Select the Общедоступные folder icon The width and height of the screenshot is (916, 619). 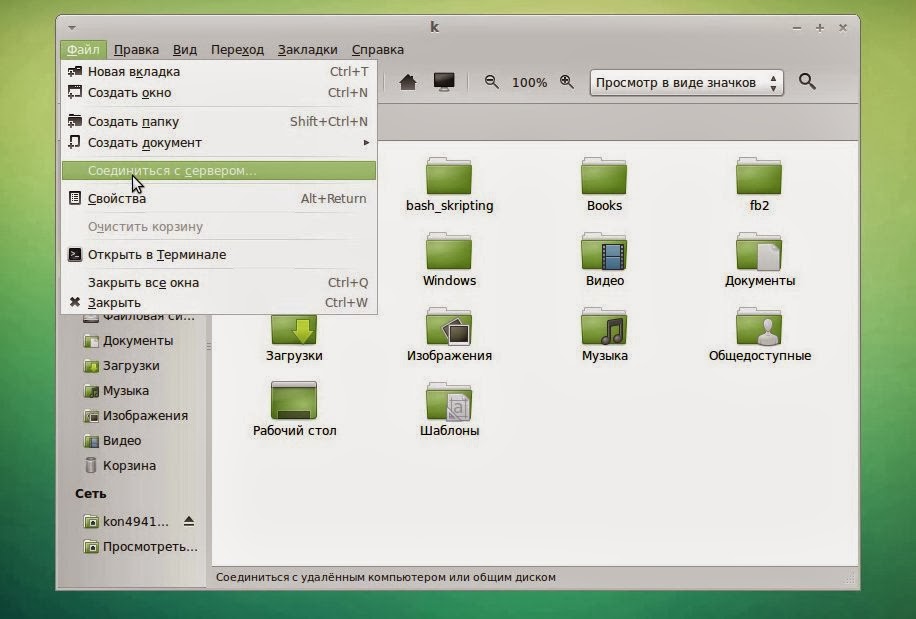(x=759, y=326)
